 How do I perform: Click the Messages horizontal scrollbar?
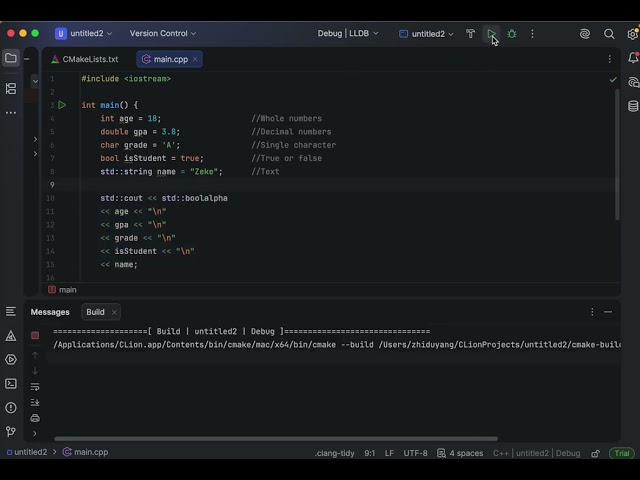276,439
